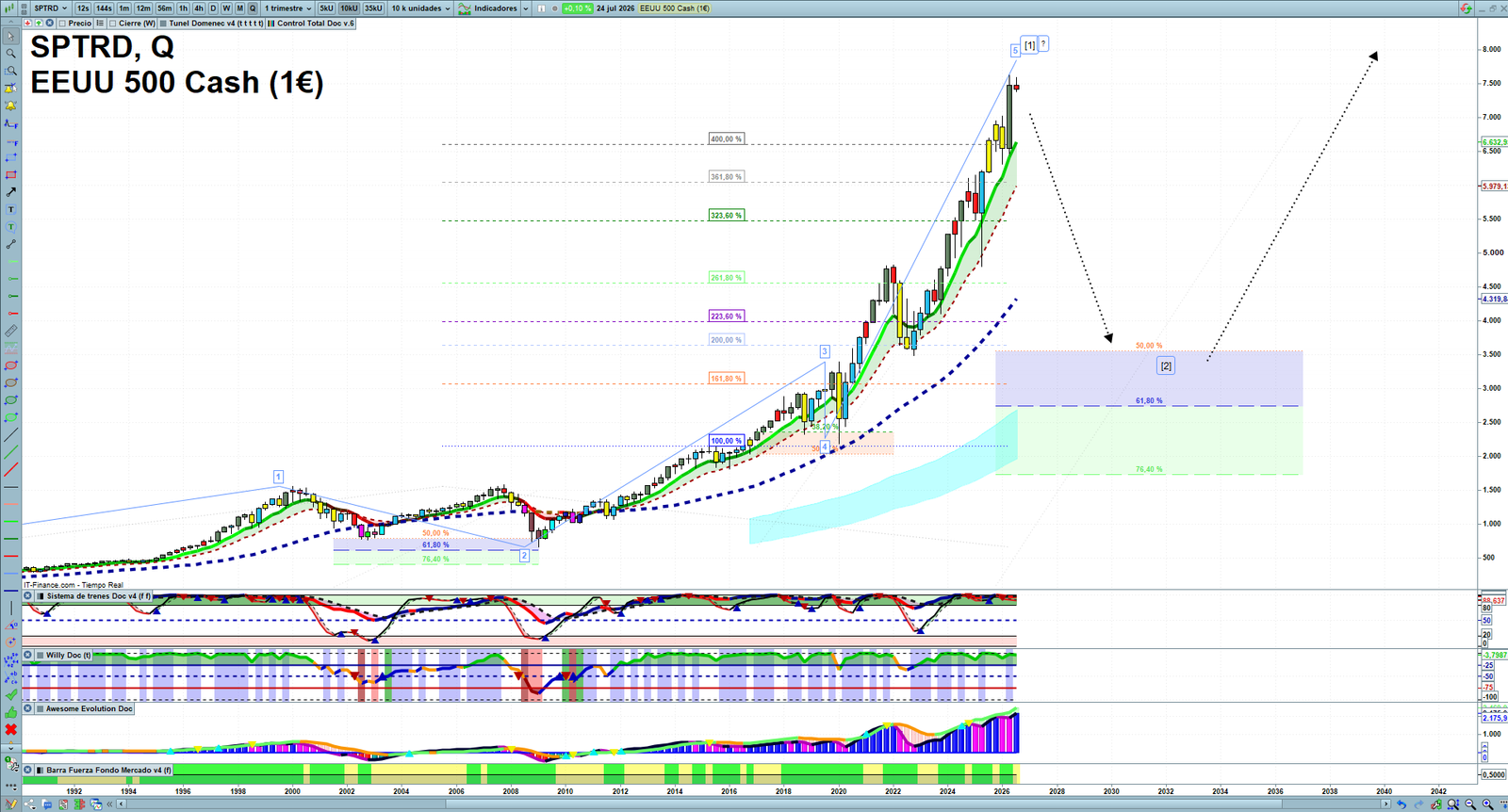The width and height of the screenshot is (1508, 812).
Task: Select the arrow pointer tool
Action: point(10,37)
